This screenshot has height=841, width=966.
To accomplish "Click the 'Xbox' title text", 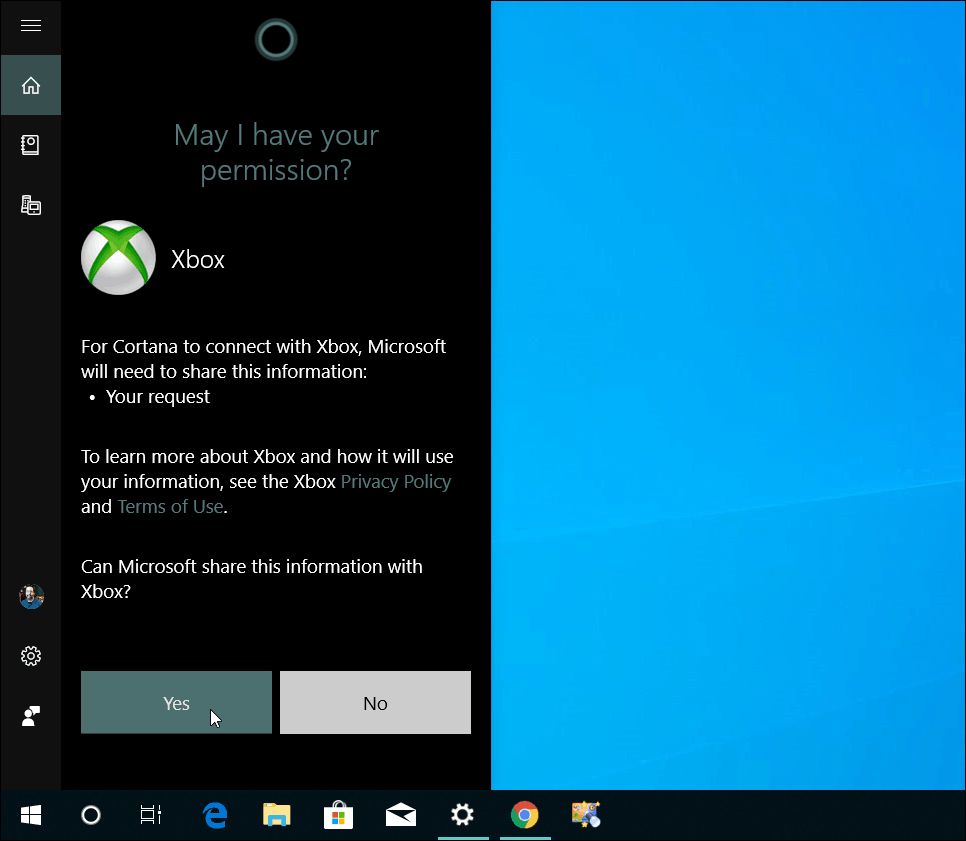I will point(198,259).
